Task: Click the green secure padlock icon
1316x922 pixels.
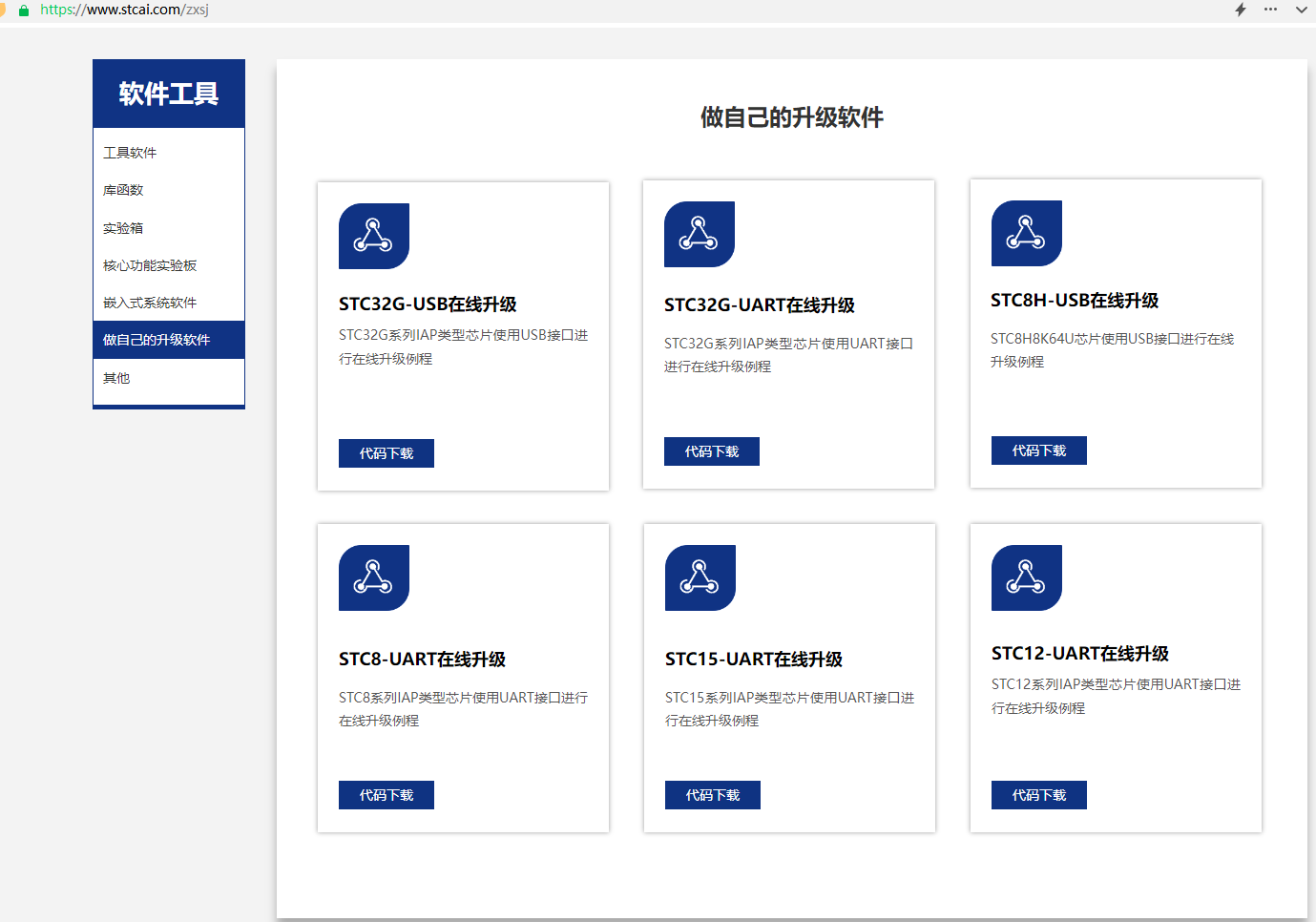Action: click(x=24, y=10)
